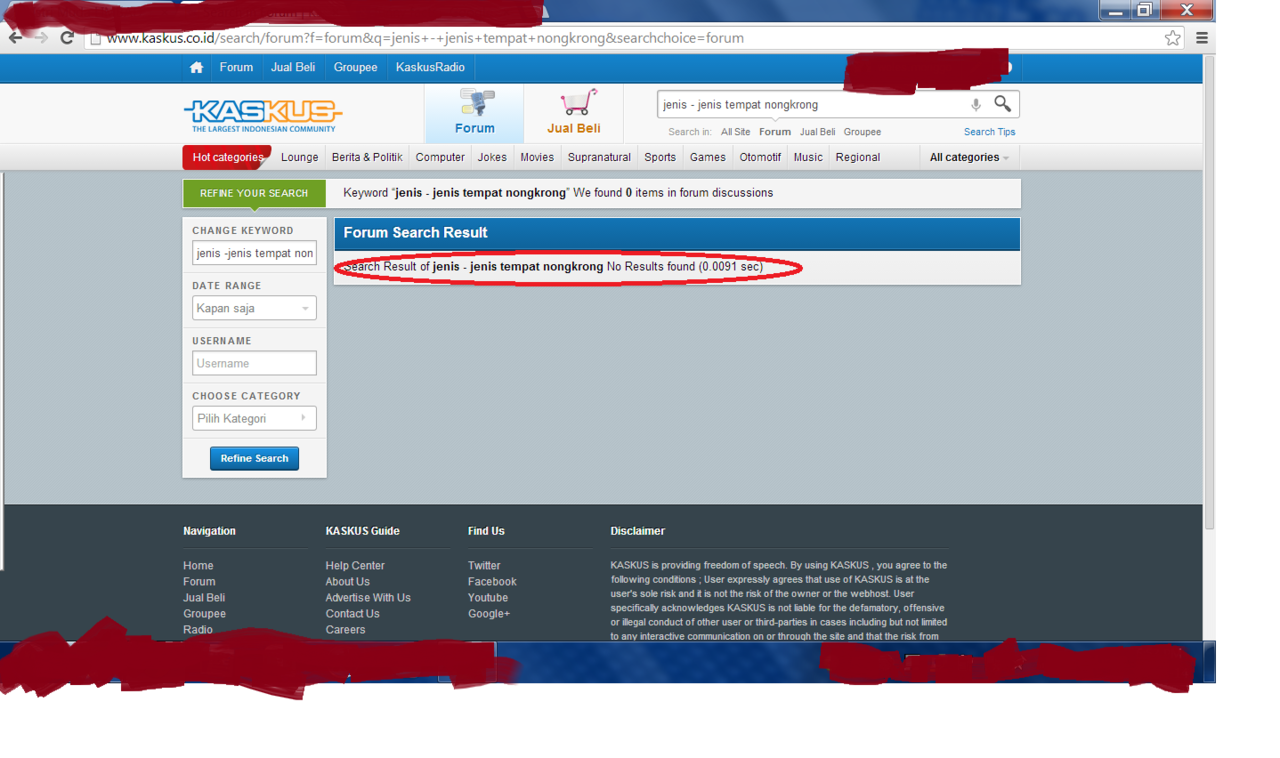This screenshot has width=1280, height=758.
Task: Open footer Jual Beli navigation link
Action: coord(204,598)
